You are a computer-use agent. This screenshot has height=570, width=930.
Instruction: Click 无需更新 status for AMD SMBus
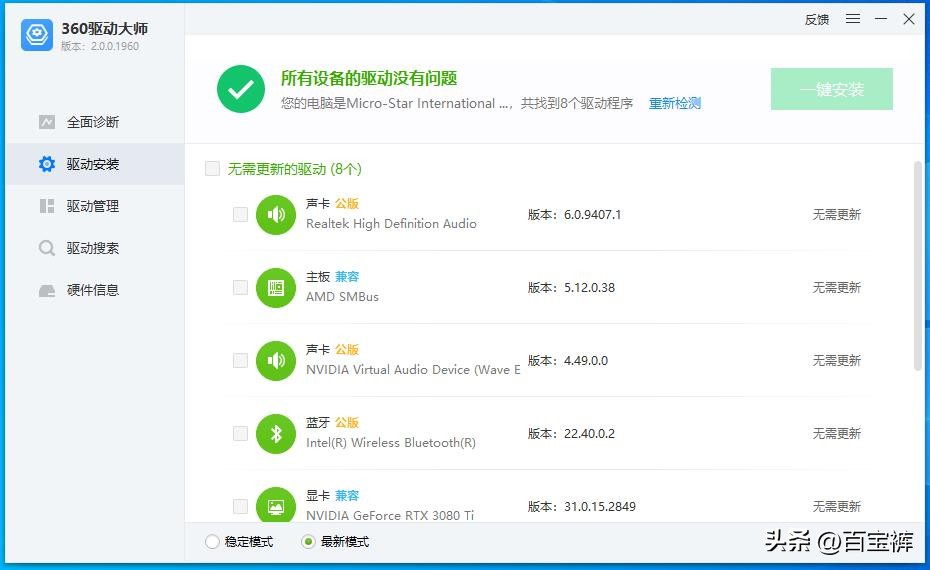pos(836,288)
